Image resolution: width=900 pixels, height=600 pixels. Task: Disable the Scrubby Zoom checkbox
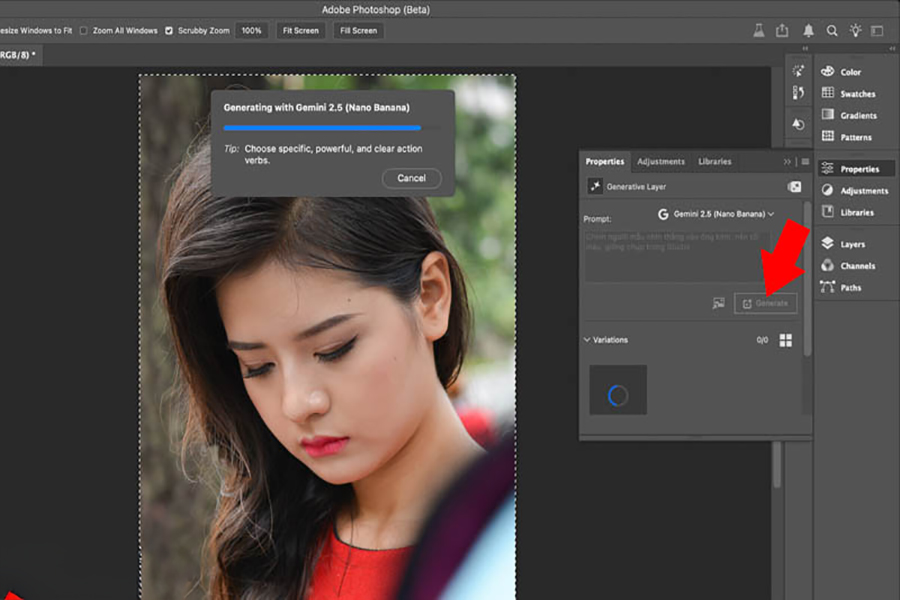point(169,31)
